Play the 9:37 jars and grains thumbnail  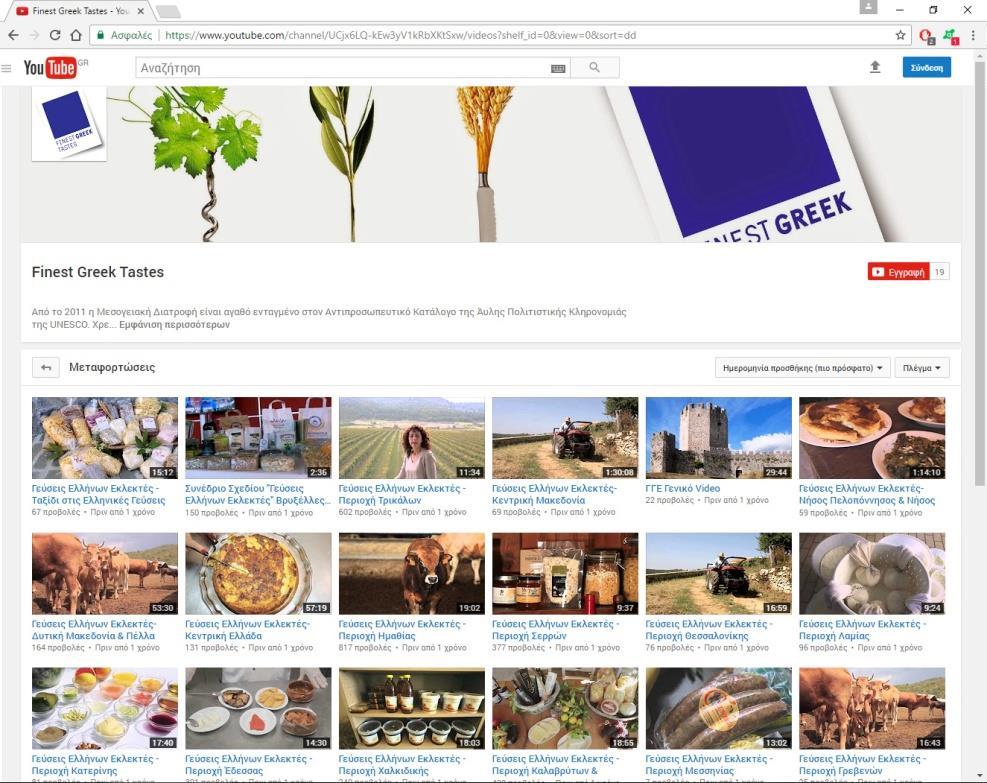(x=565, y=573)
